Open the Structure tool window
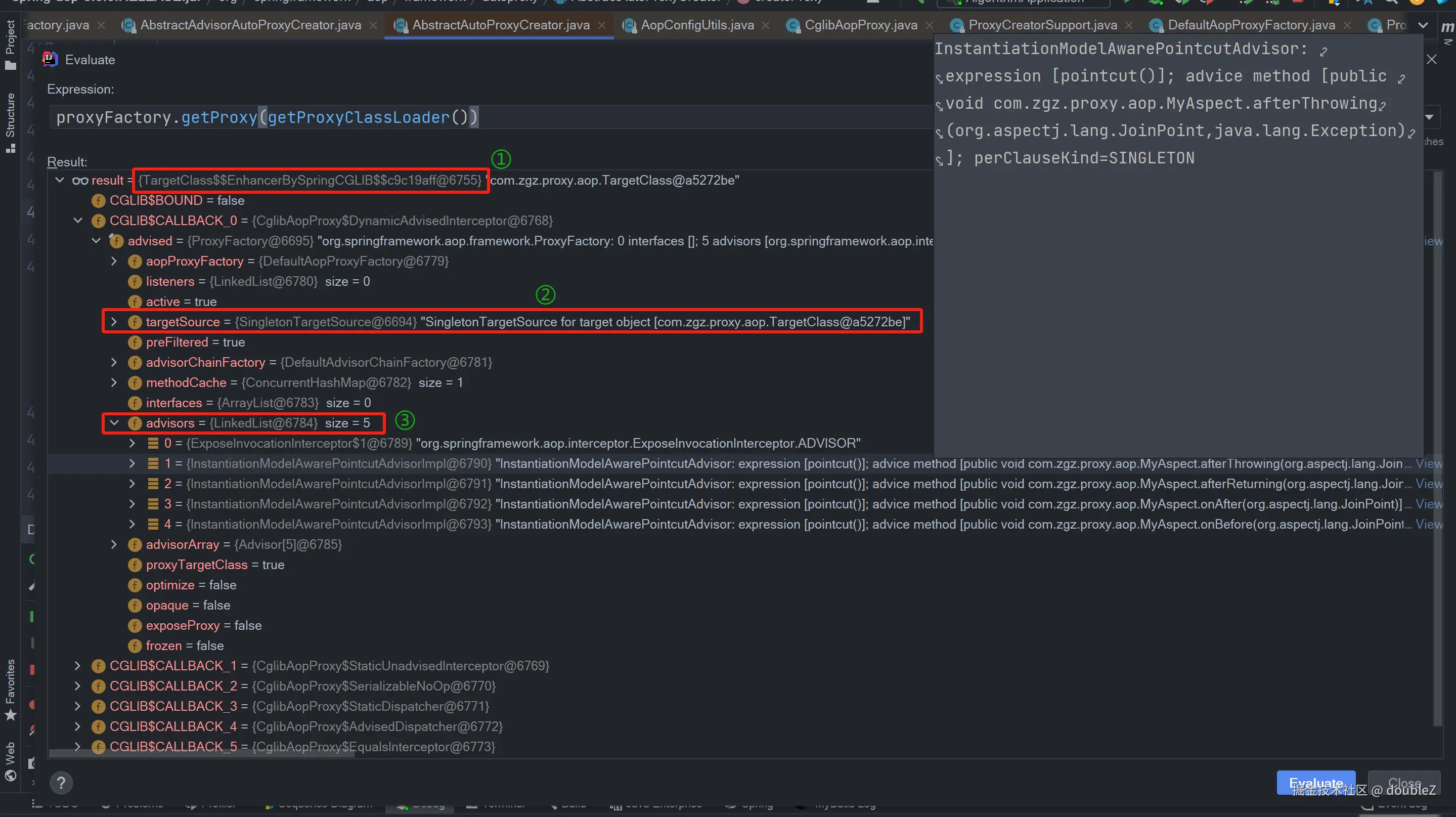This screenshot has height=817, width=1456. tap(10, 122)
